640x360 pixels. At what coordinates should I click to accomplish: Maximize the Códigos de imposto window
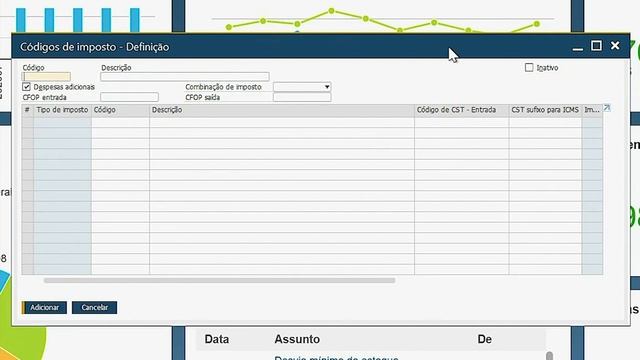[x=596, y=46]
